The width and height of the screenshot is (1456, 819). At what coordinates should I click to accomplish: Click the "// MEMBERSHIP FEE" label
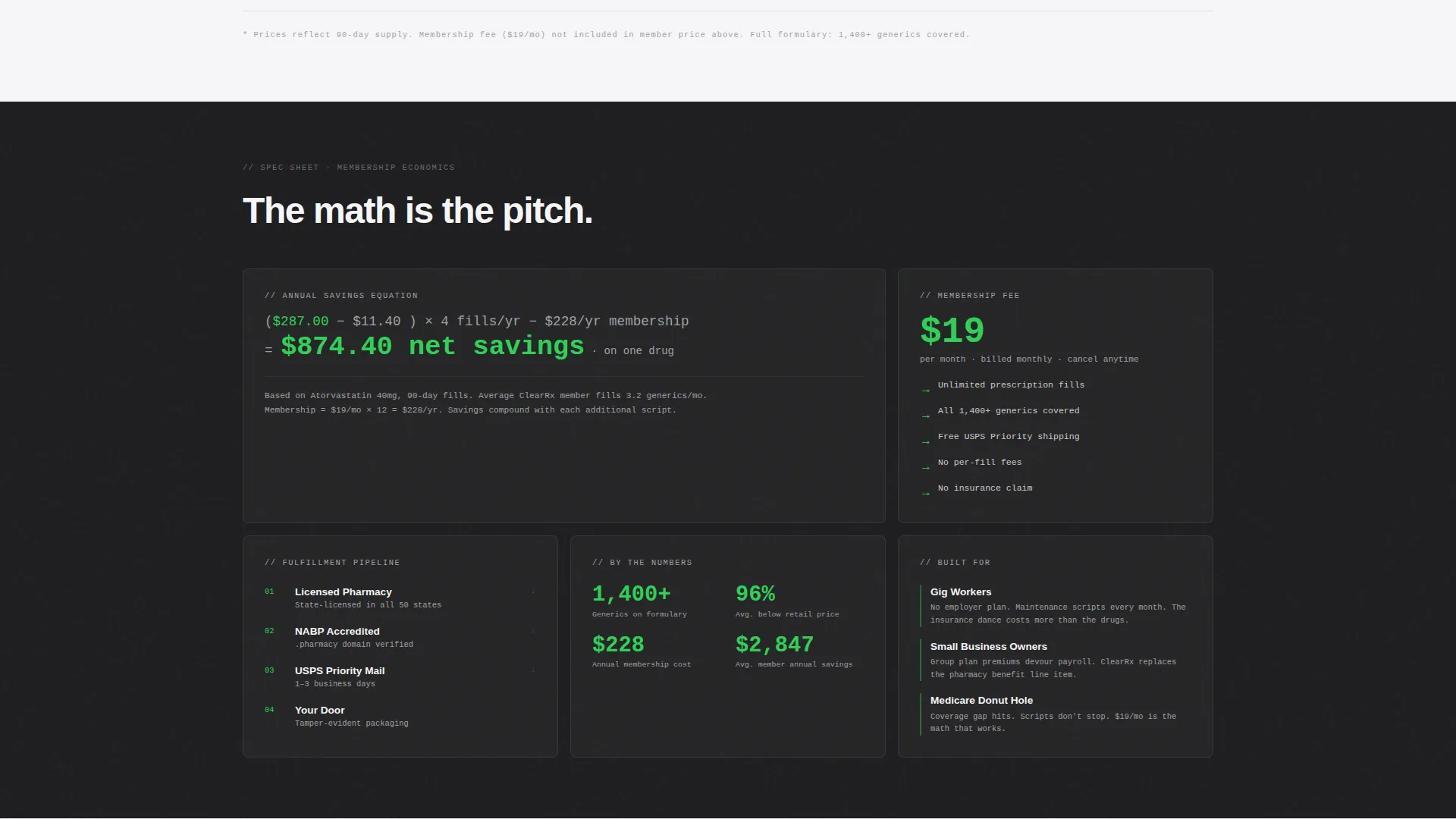pos(969,296)
